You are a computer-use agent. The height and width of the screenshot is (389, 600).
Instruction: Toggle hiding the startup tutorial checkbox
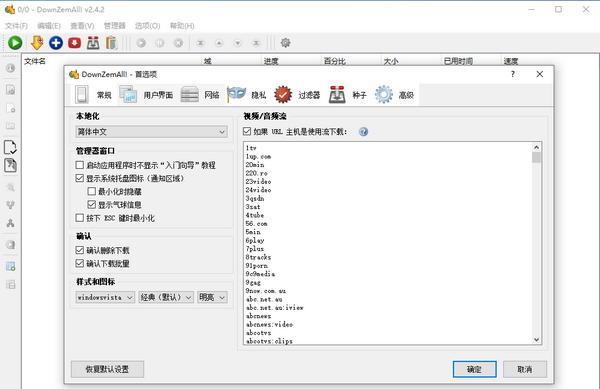pyautogui.click(x=80, y=165)
